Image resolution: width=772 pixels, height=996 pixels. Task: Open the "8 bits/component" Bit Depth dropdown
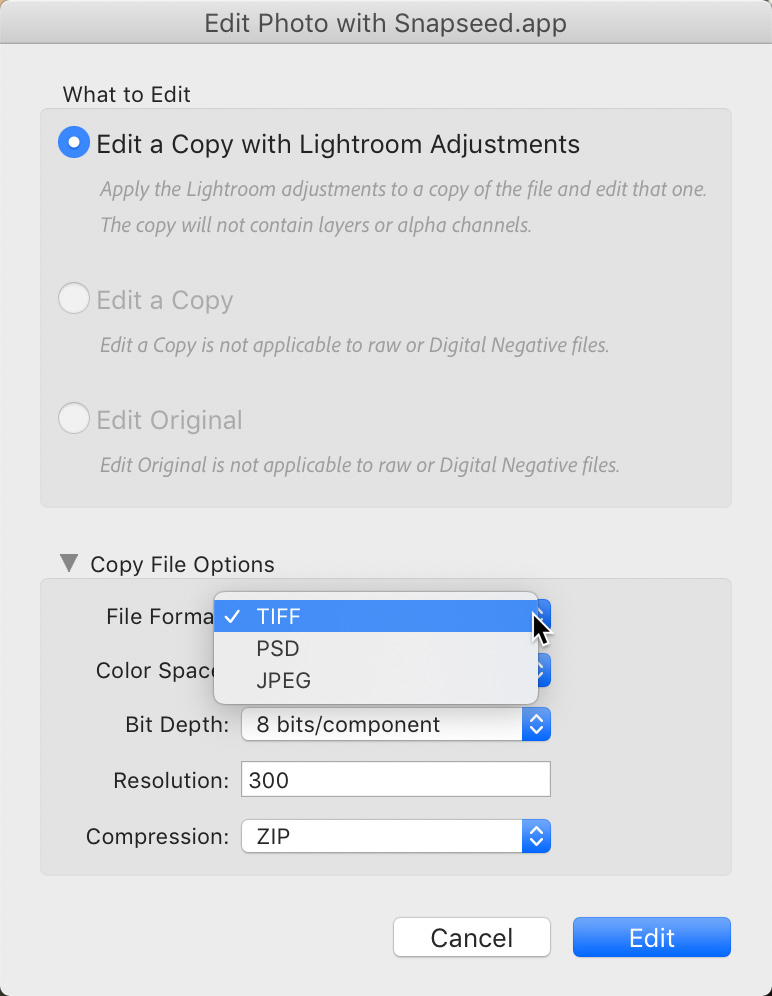point(382,724)
